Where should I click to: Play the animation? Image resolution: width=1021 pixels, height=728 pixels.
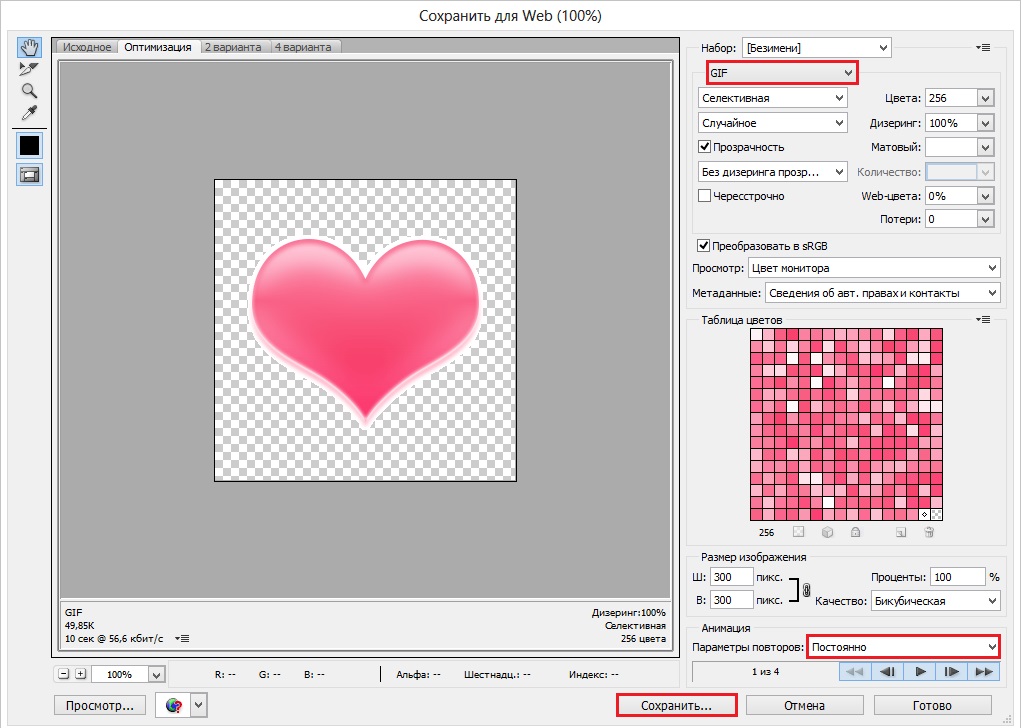919,671
